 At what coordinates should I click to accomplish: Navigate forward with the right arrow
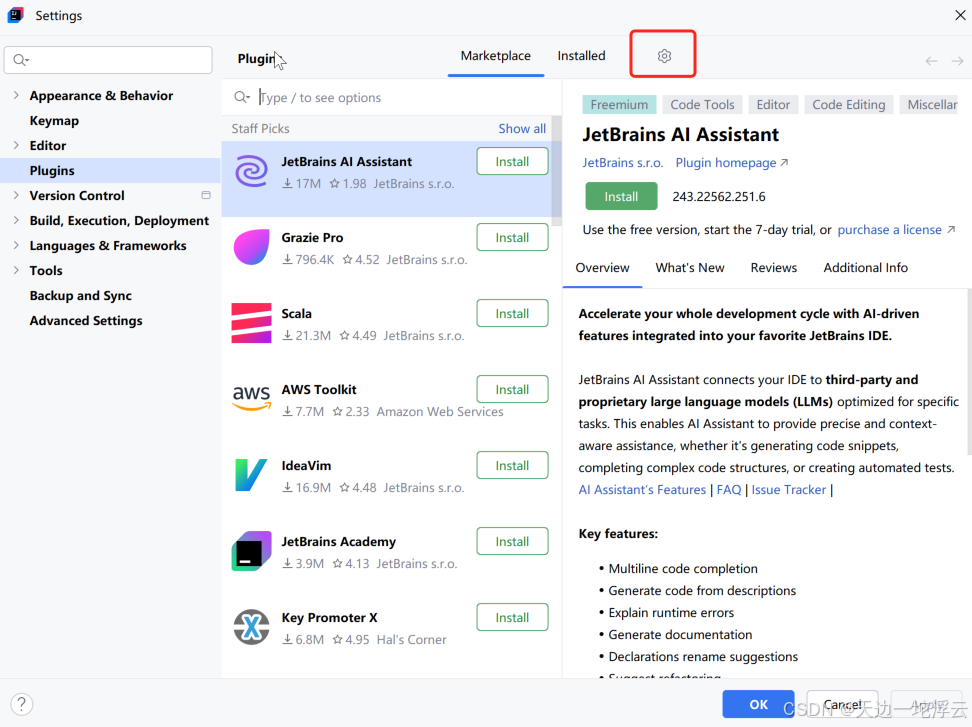[x=957, y=61]
